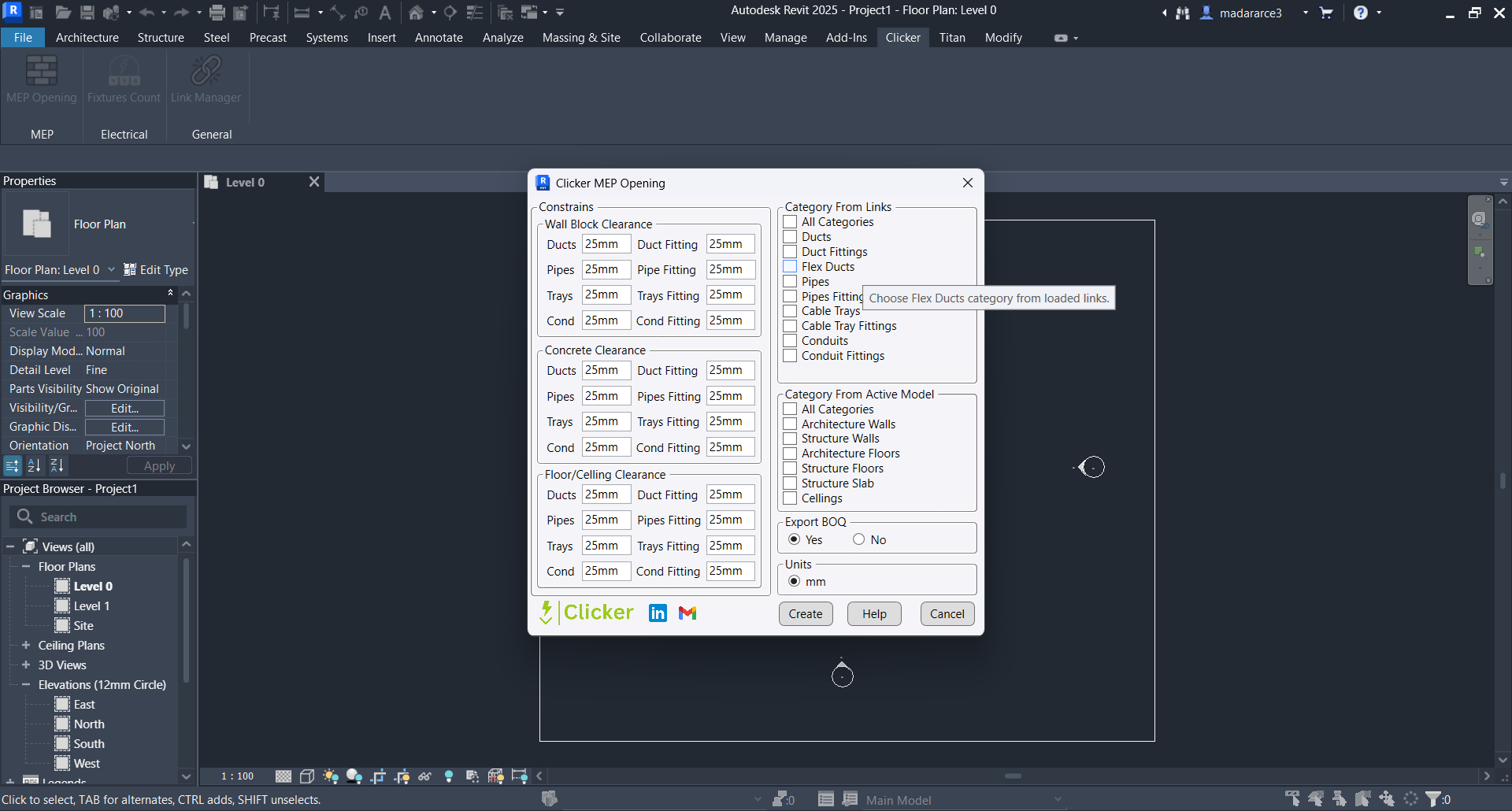Click the Close Inactive Views icon
Screen dimensions: 1512x811
tap(506, 13)
